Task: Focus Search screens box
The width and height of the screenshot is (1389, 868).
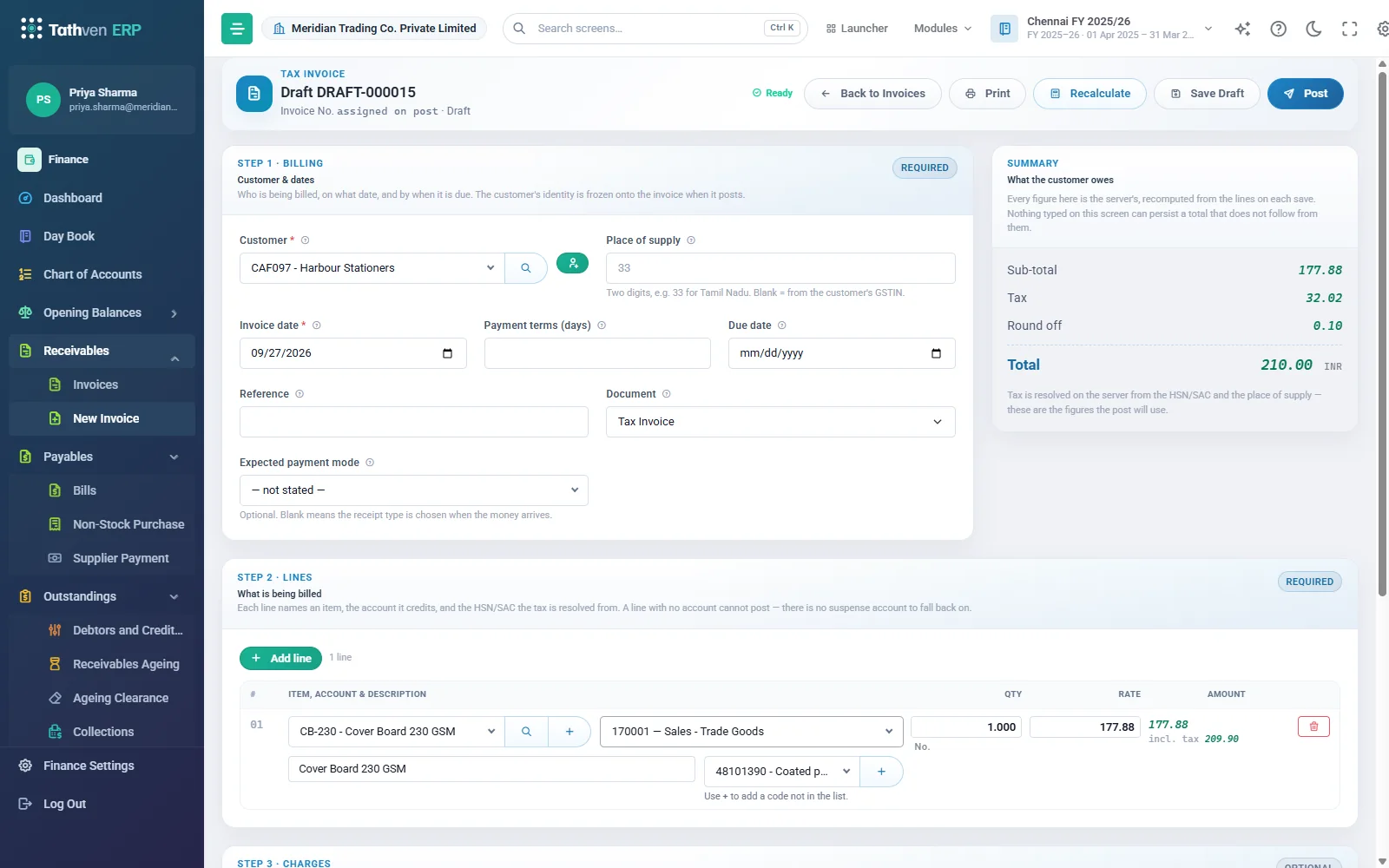Action: [x=655, y=29]
